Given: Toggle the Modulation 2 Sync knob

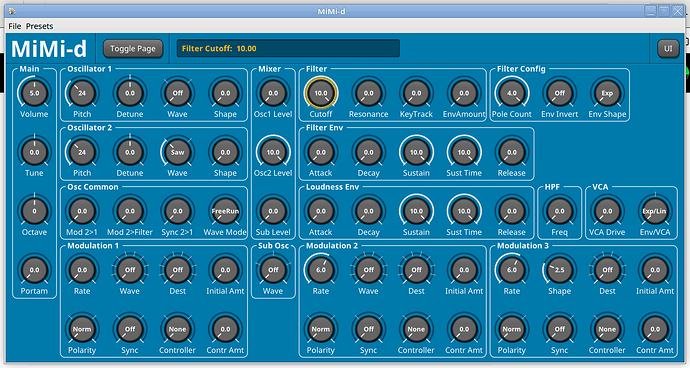Looking at the screenshot, I should [x=368, y=329].
